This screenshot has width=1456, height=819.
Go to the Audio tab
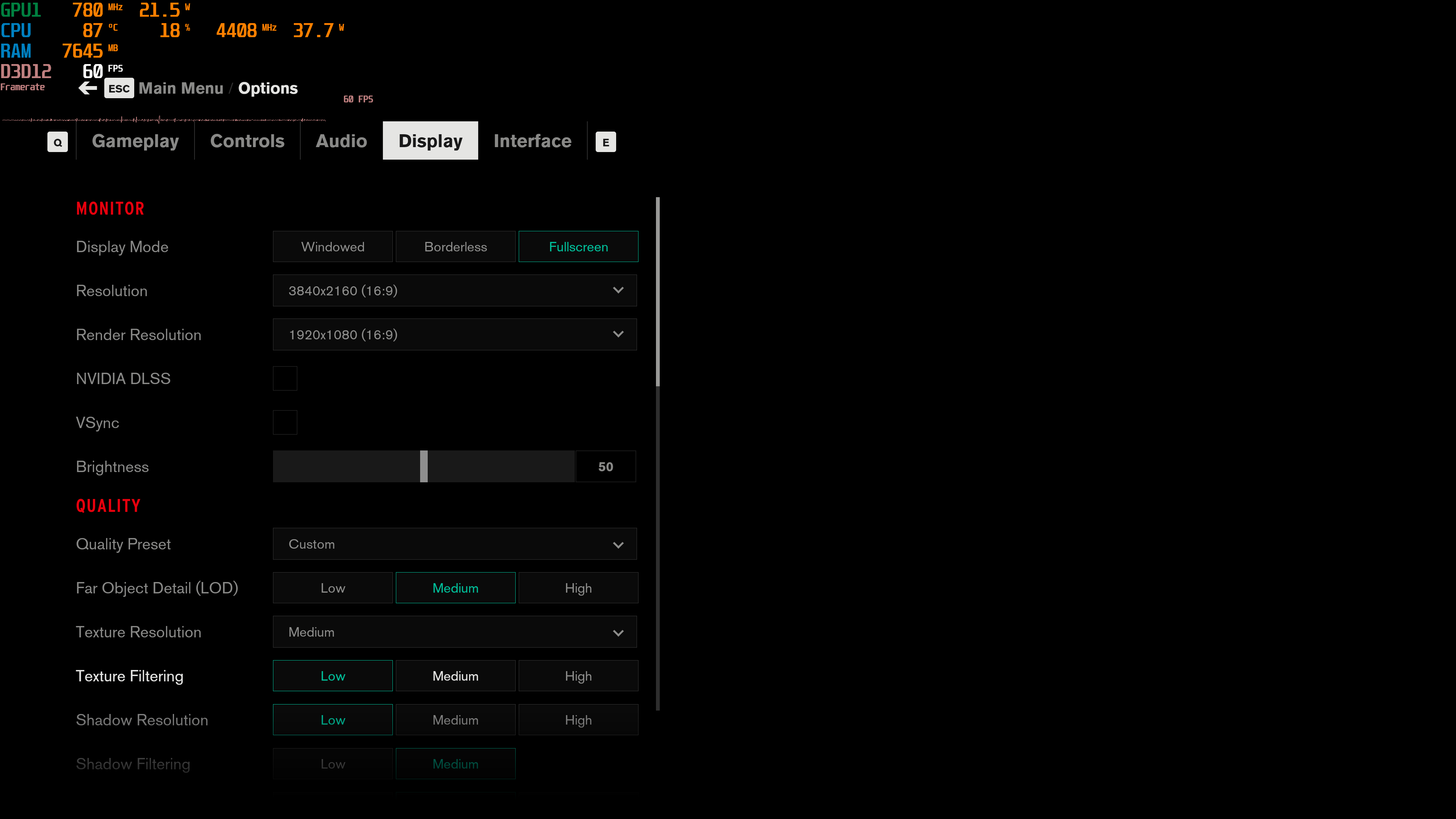(341, 141)
